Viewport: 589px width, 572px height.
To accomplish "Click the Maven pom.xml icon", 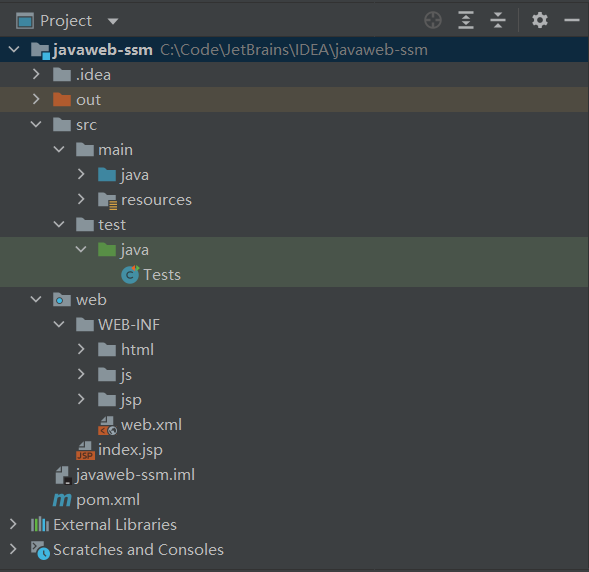I will click(62, 500).
